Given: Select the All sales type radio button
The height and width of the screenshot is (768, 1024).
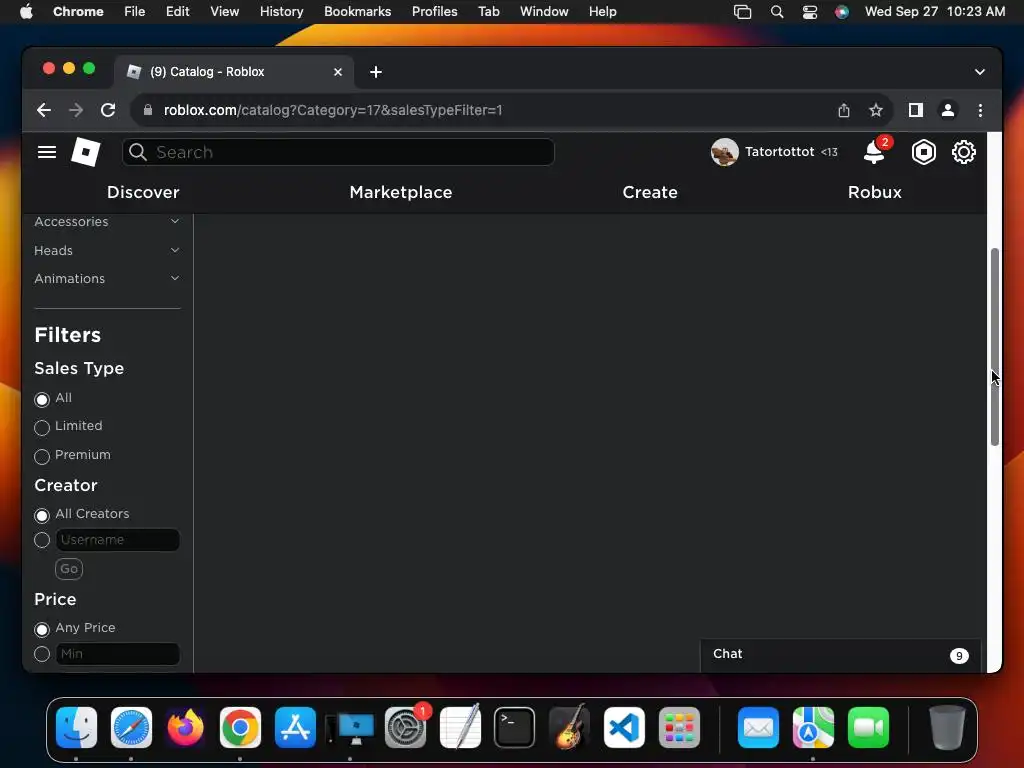Looking at the screenshot, I should tap(42, 399).
